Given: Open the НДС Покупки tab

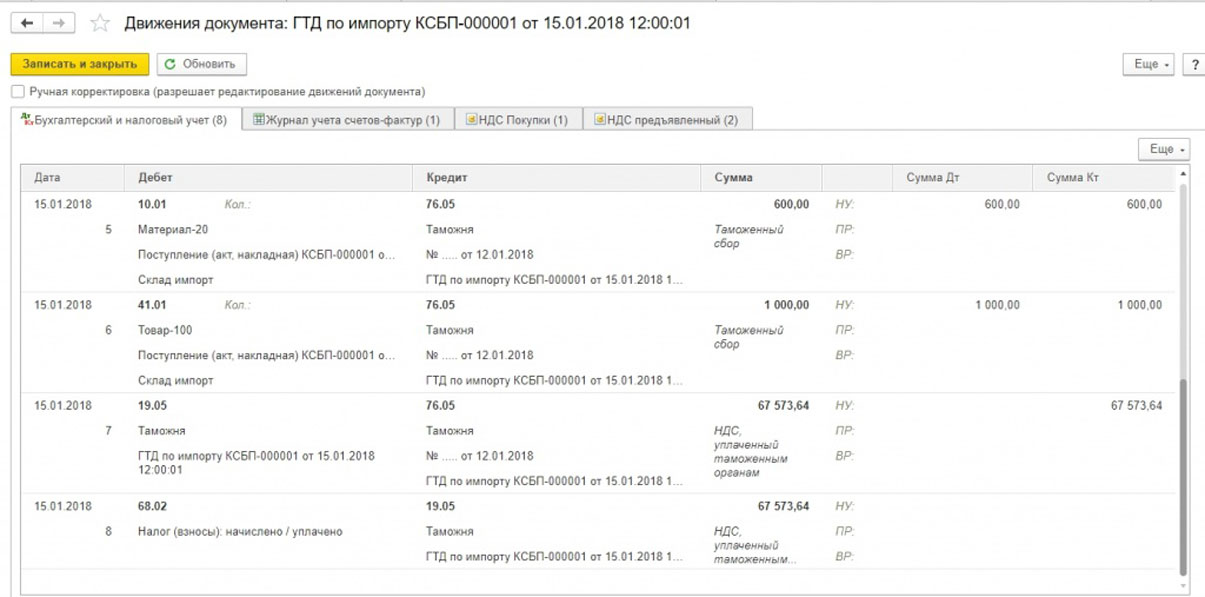Looking at the screenshot, I should coord(516,120).
